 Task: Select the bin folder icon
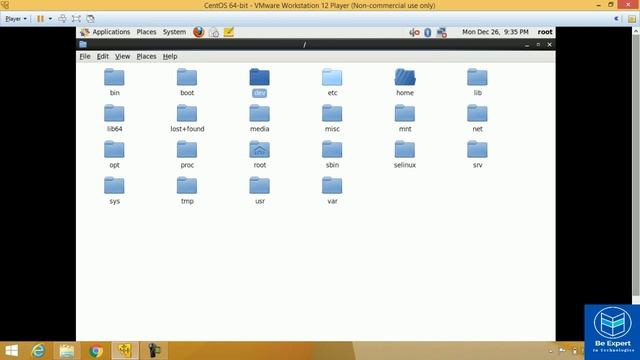[x=114, y=77]
